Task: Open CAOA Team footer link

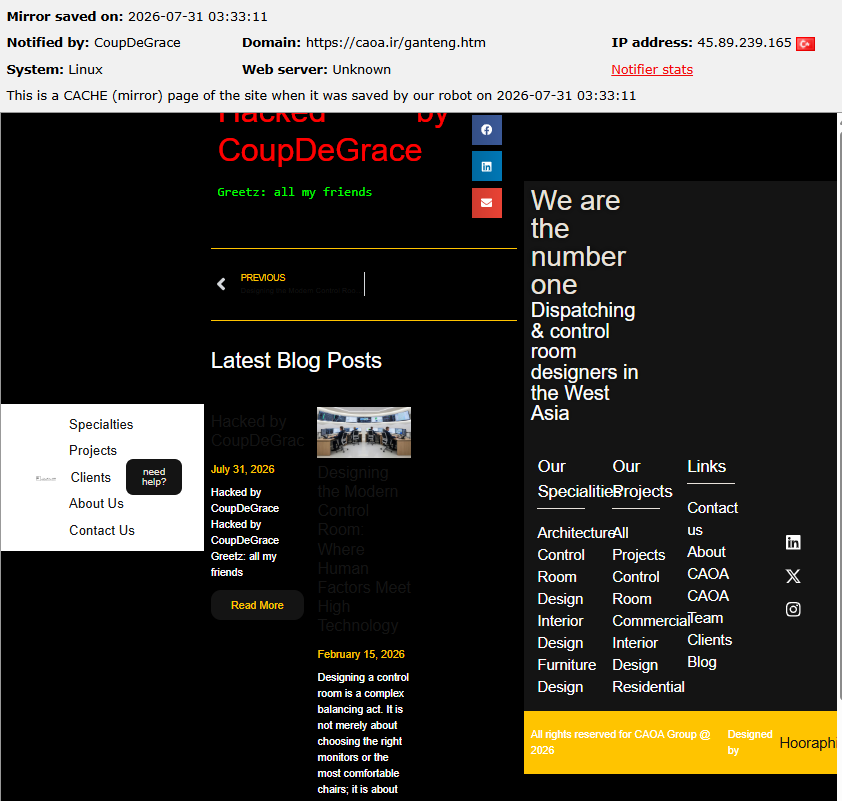Action: (x=708, y=607)
